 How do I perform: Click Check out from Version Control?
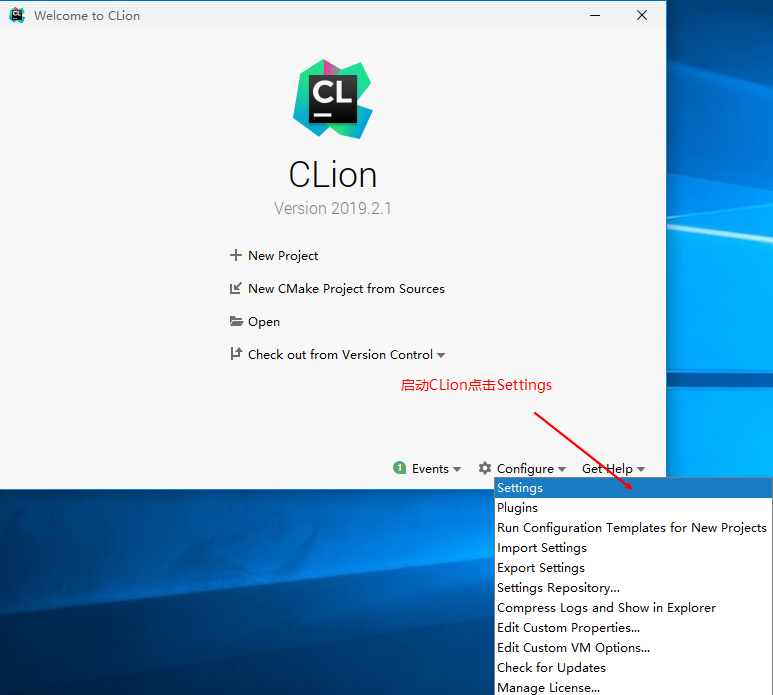click(340, 355)
